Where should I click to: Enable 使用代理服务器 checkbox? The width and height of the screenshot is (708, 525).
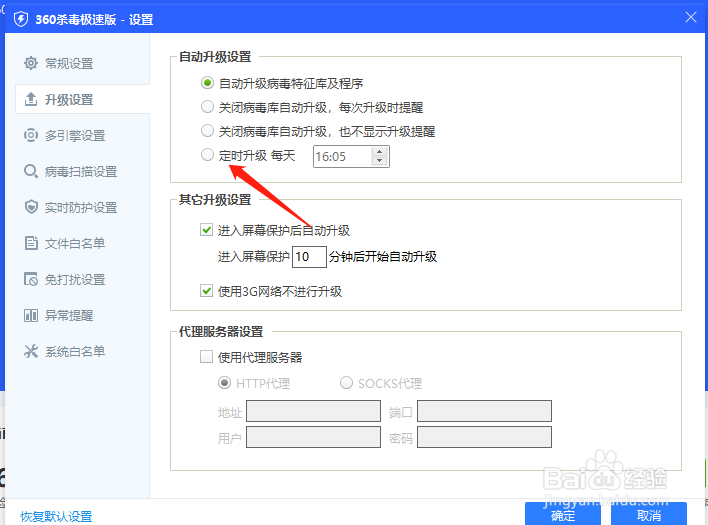pos(206,357)
